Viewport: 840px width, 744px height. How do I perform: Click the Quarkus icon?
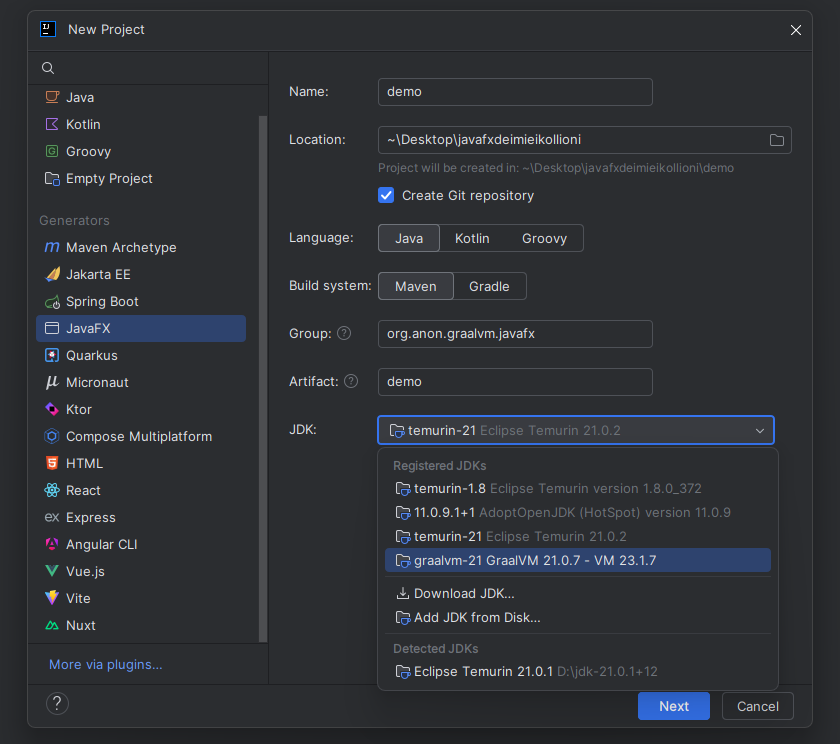(x=52, y=355)
